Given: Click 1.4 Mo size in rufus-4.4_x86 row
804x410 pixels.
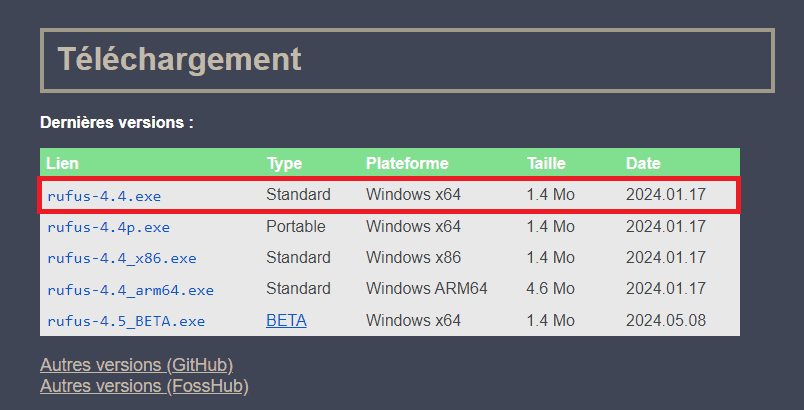Looking at the screenshot, I should point(551,257).
